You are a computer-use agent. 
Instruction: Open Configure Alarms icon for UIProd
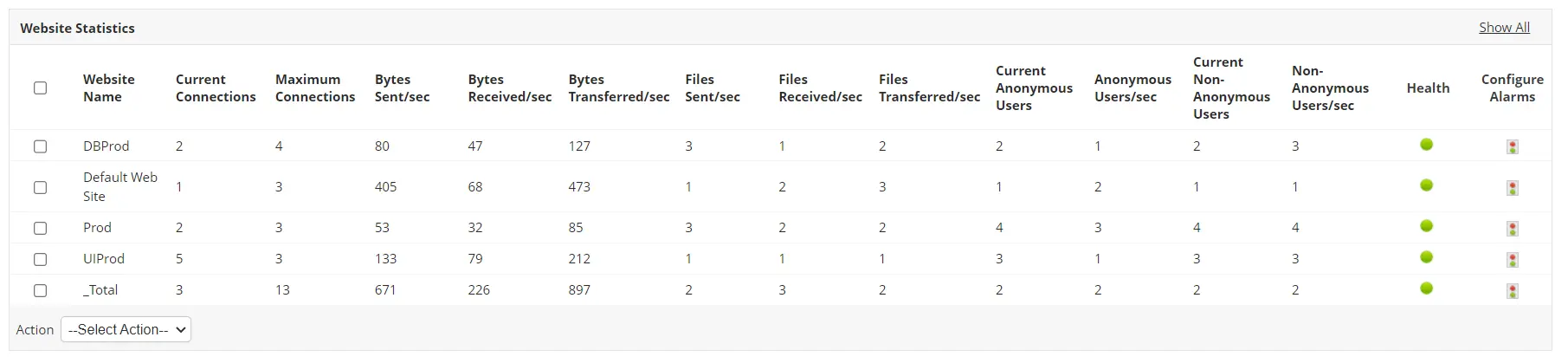coord(1512,260)
